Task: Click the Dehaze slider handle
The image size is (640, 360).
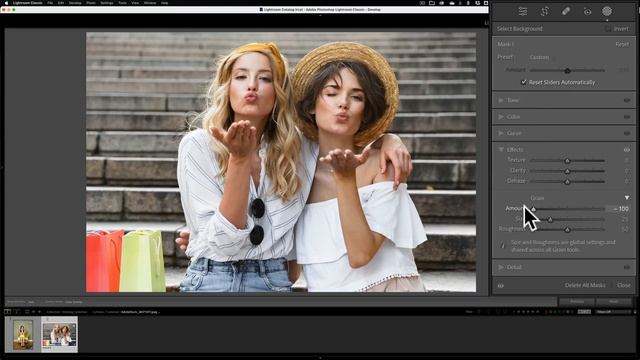Action: pos(567,182)
